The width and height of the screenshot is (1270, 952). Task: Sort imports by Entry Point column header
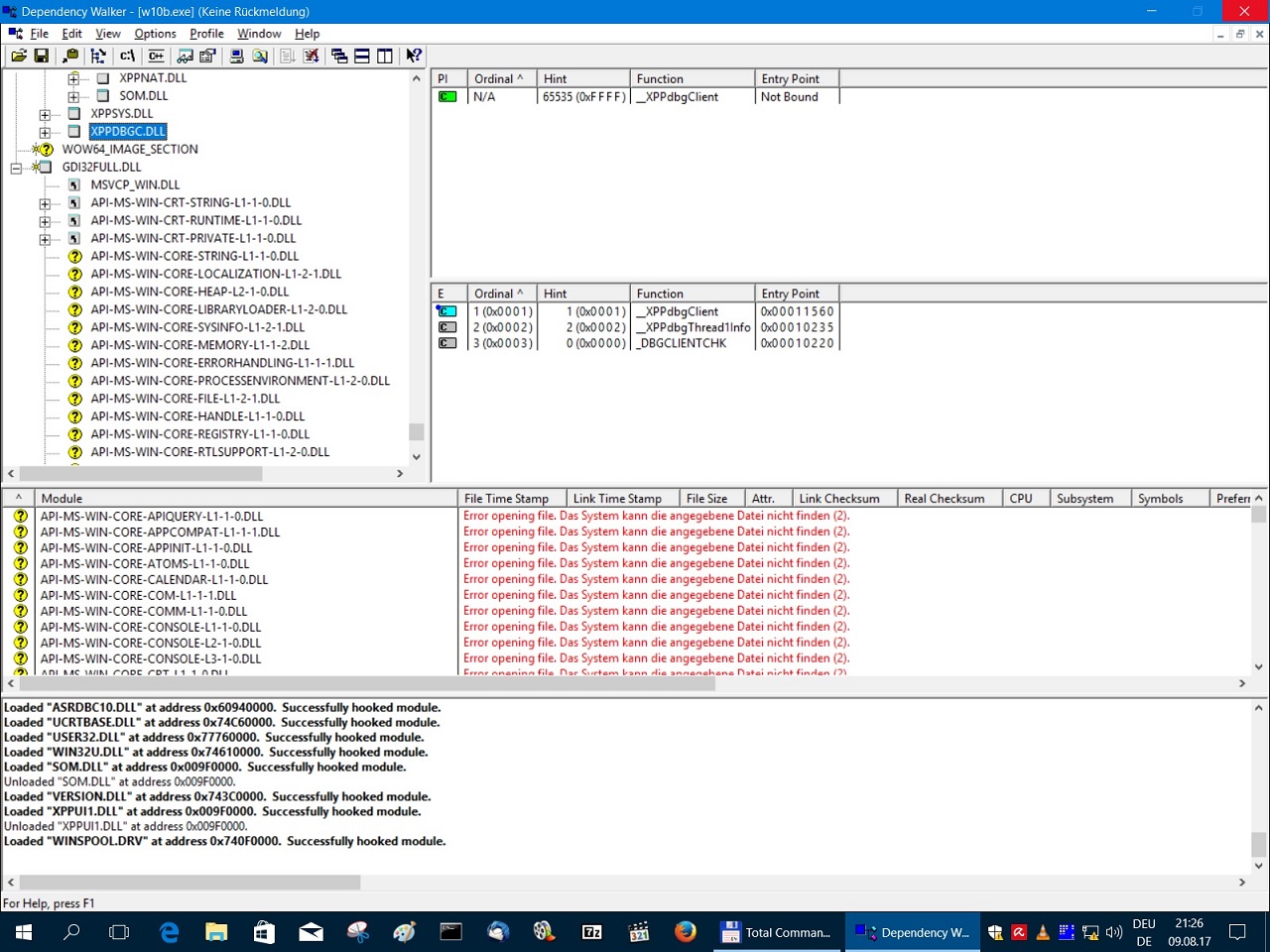click(797, 78)
